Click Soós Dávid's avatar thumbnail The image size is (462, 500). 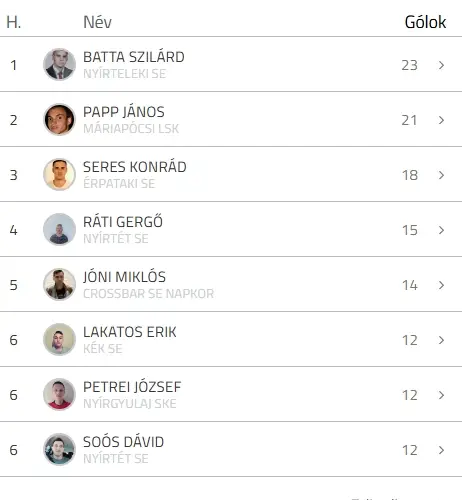pyautogui.click(x=59, y=449)
